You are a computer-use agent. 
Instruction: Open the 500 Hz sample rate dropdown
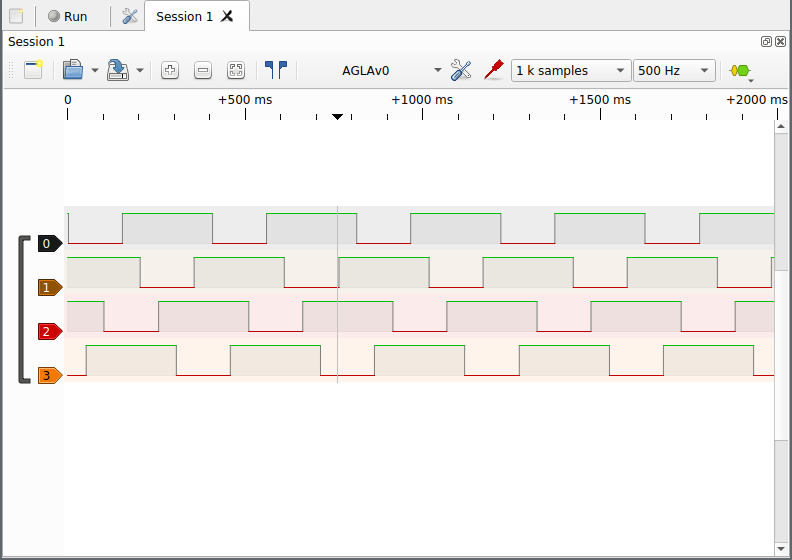click(674, 70)
